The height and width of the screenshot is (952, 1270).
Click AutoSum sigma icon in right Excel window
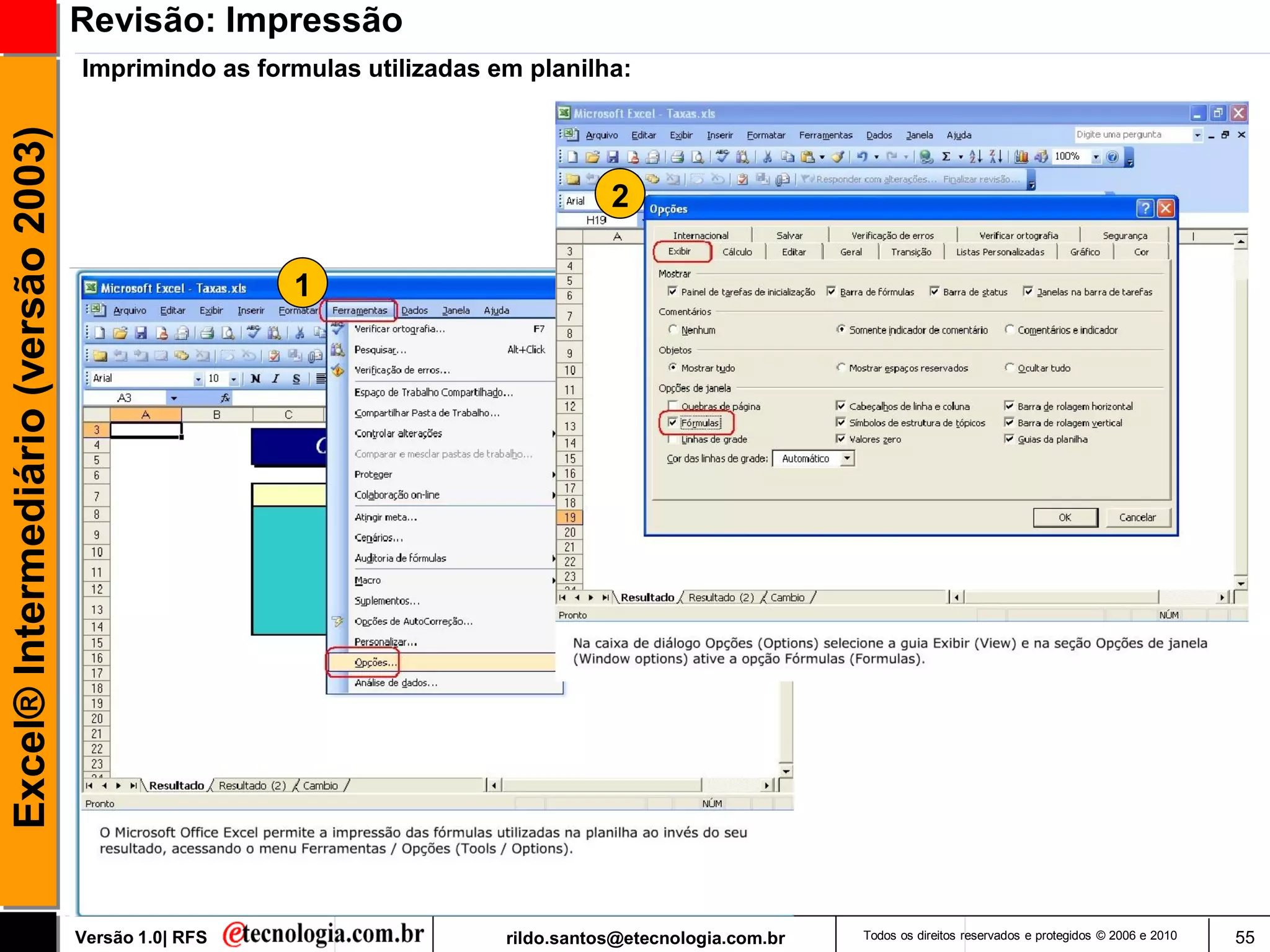(946, 157)
